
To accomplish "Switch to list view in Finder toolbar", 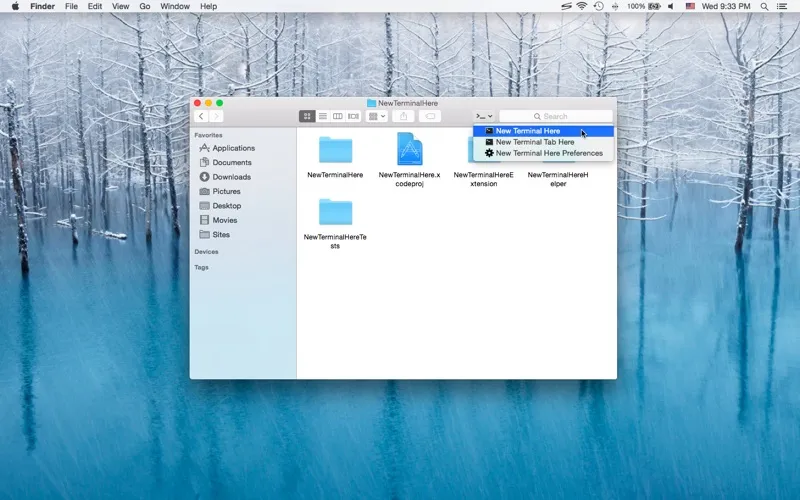I will point(322,116).
